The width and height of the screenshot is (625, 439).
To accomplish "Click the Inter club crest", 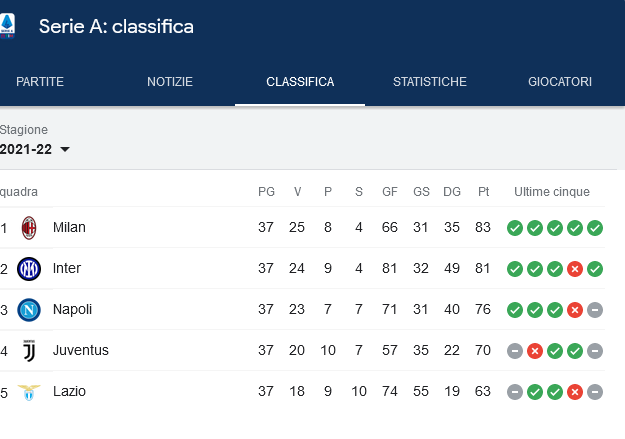I will 29,269.
